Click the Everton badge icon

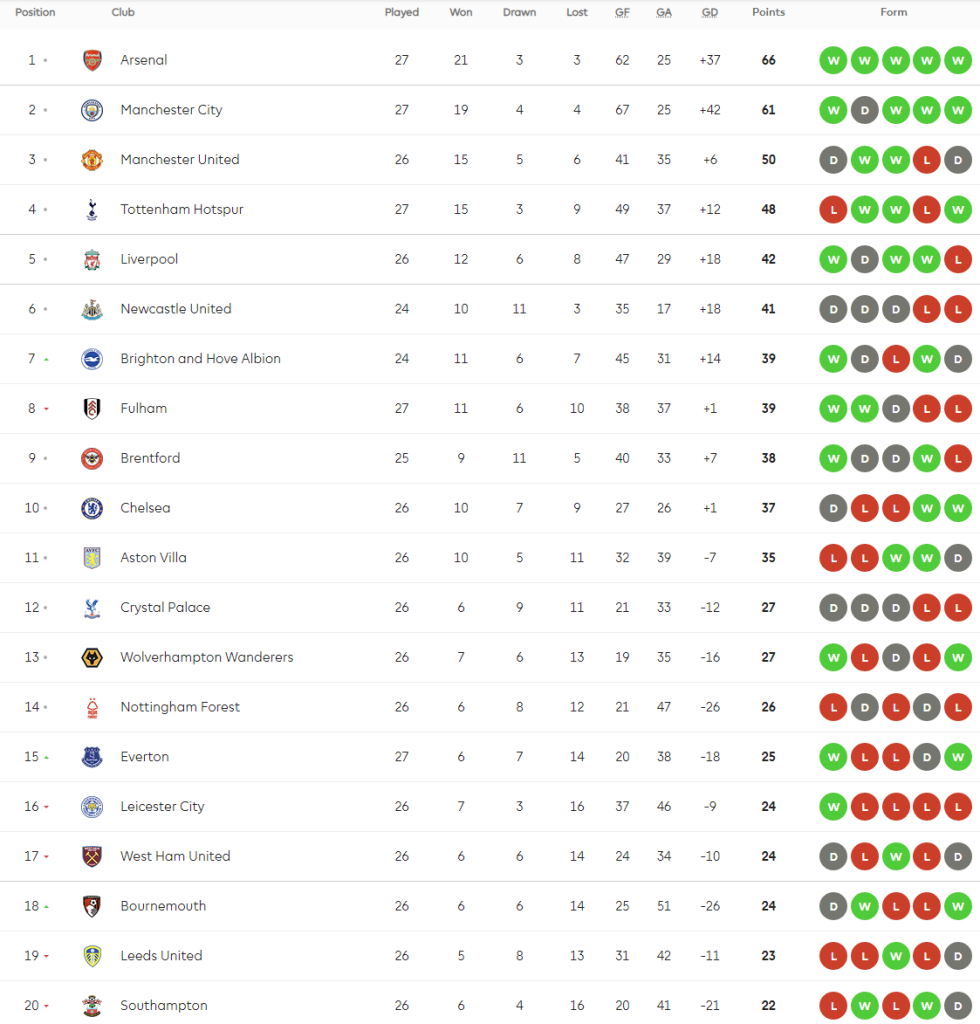(x=92, y=757)
